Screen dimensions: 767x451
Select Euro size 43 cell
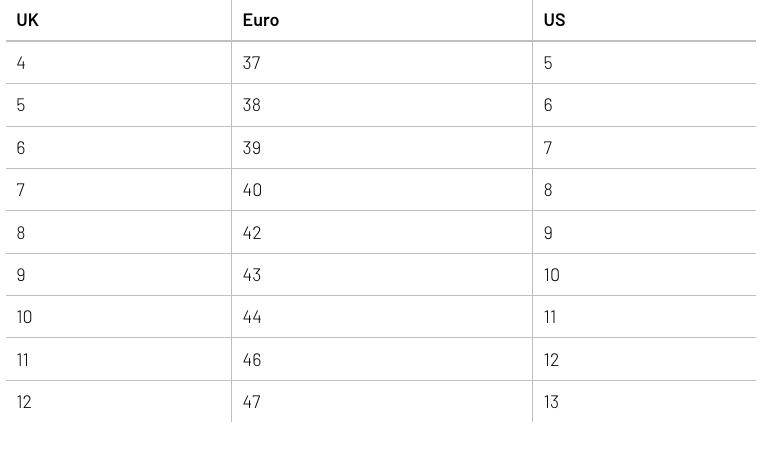pyautogui.click(x=252, y=275)
